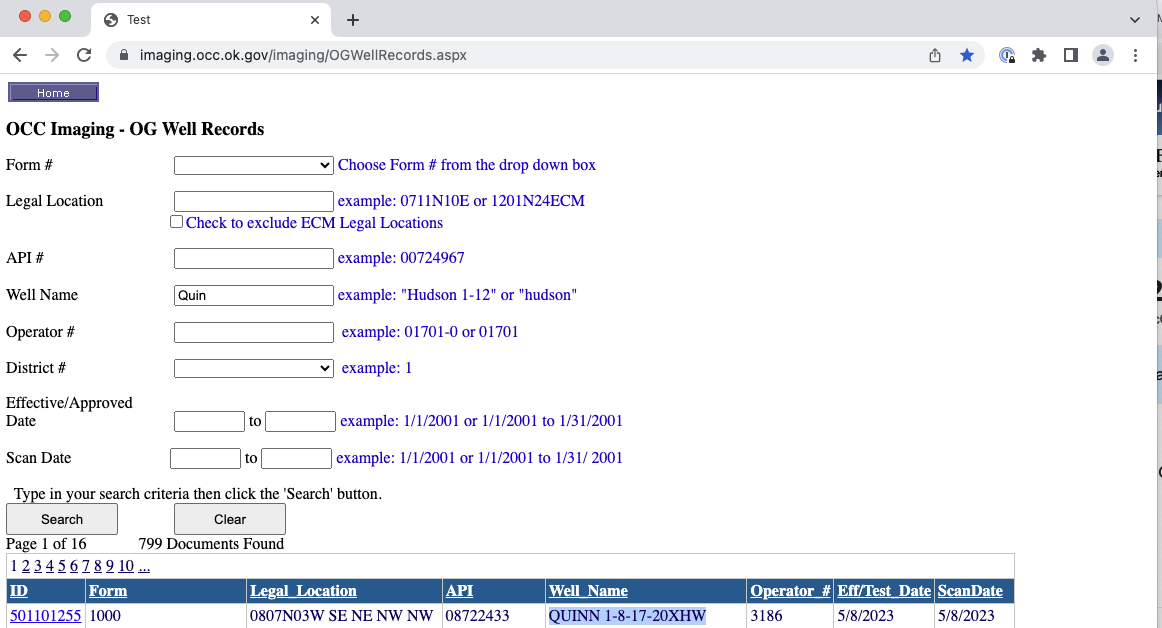Go back with the browser back arrow
The width and height of the screenshot is (1162, 628).
click(20, 55)
